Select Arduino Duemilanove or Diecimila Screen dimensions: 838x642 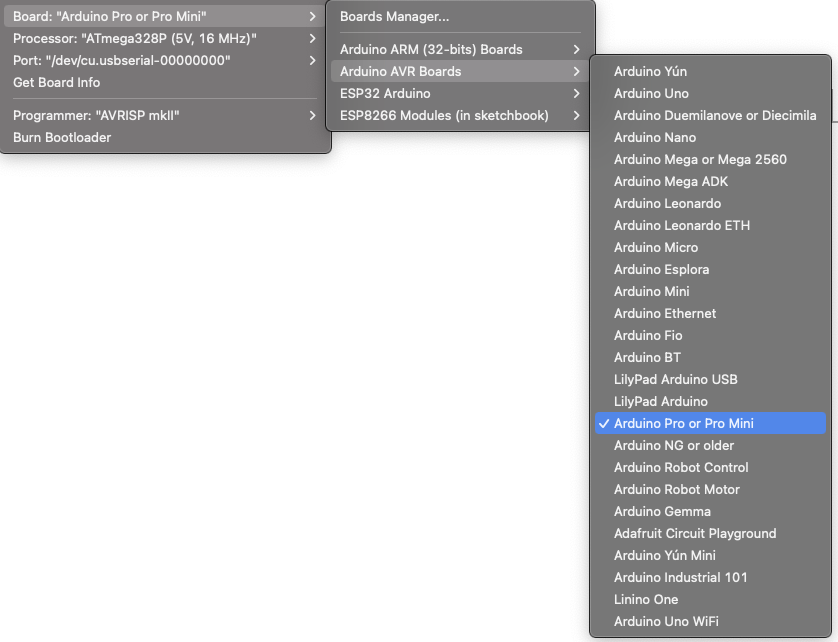click(x=710, y=115)
